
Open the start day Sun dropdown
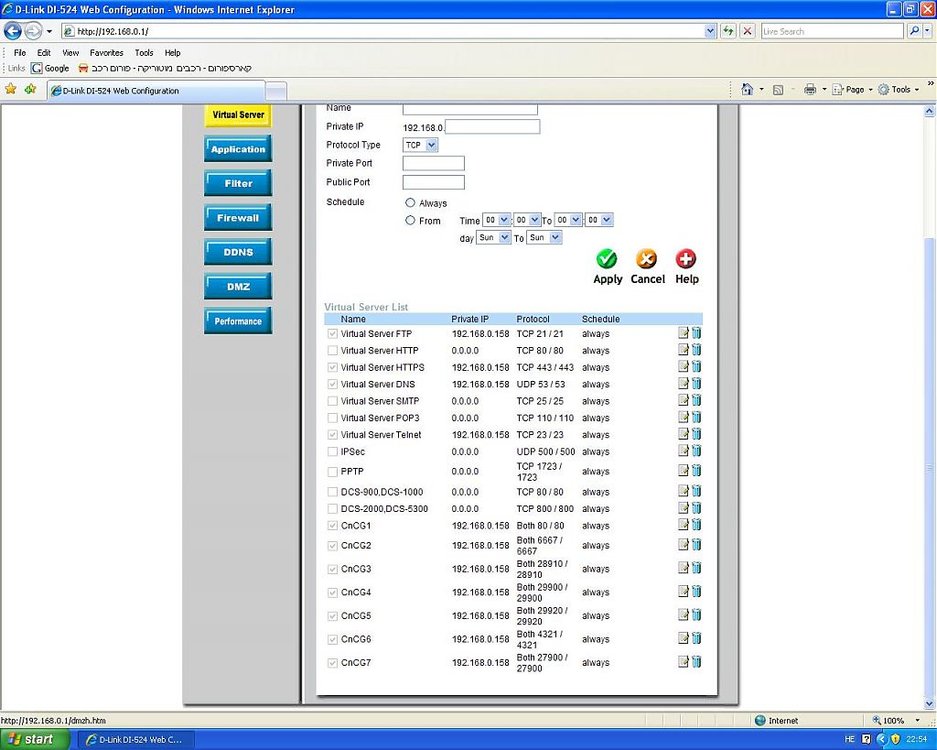[494, 238]
